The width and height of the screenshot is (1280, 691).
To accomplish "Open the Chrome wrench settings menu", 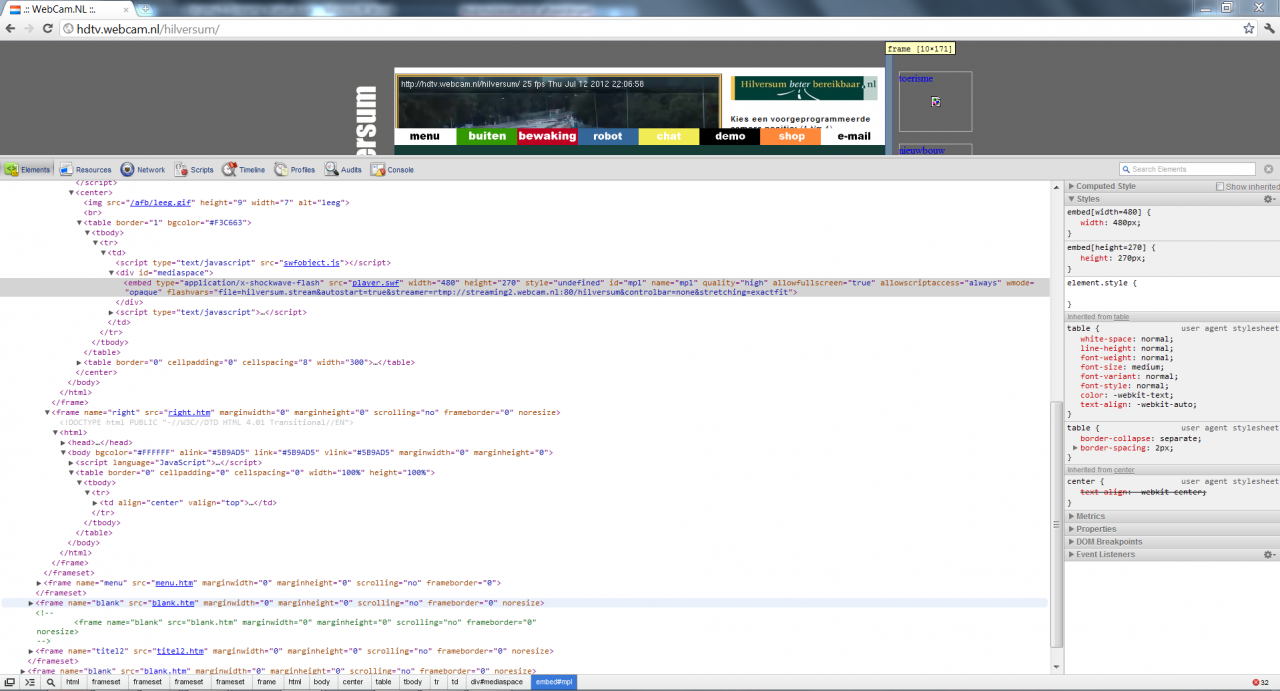I will click(x=1269, y=29).
